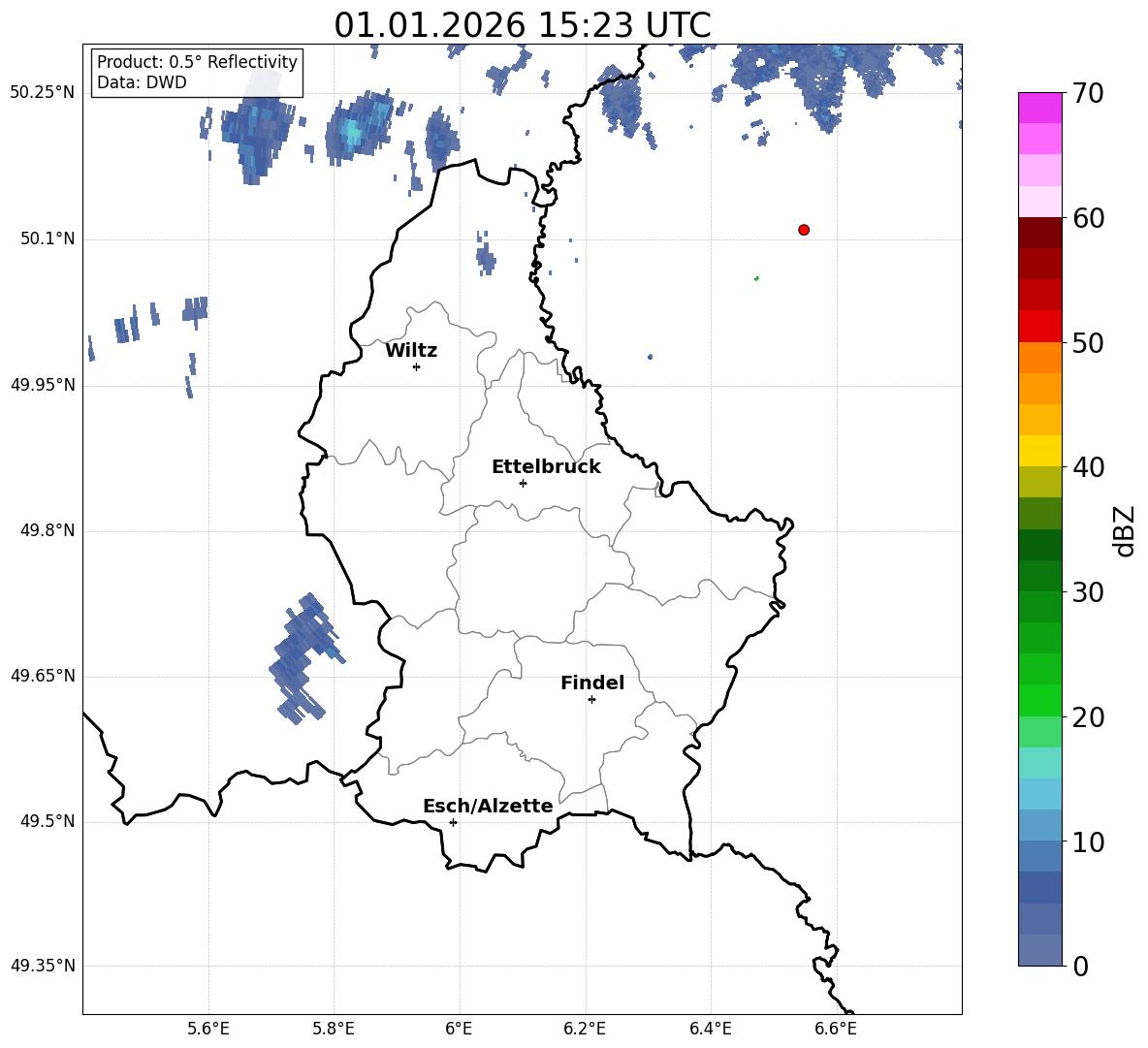Screen dimensions: 1148x1048
Task: Click the Wiltz city label
Action: (411, 350)
